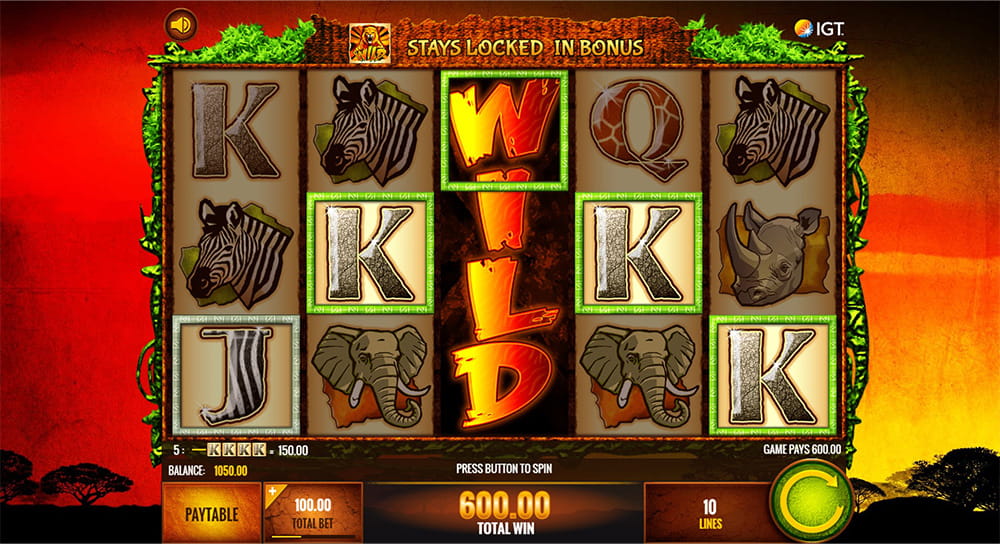Click the IGT logo
The width and height of the screenshot is (1000, 544).
(820, 28)
